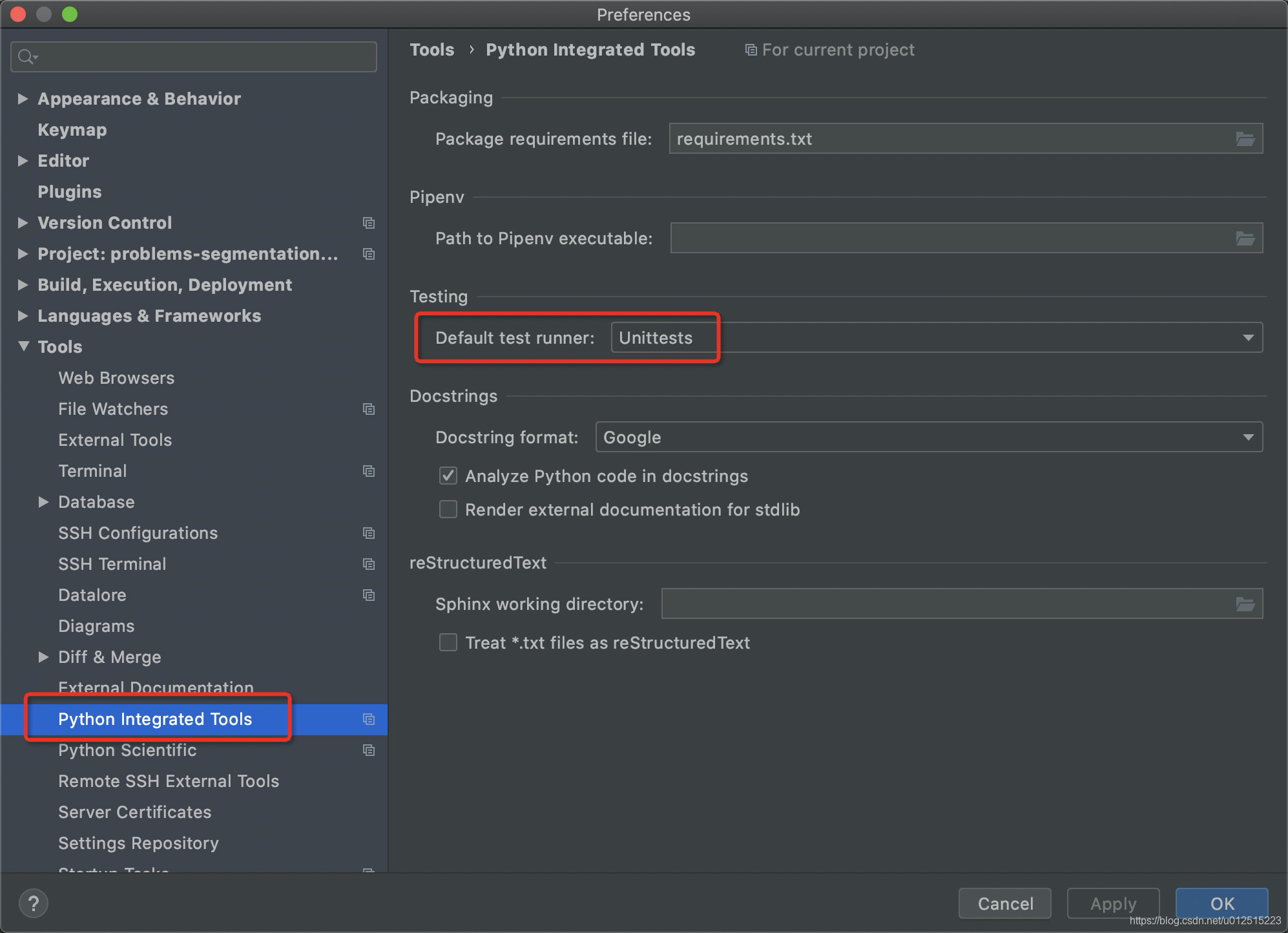Collapse the Tools tree section
Screen dimensions: 1288x933
(x=23, y=346)
